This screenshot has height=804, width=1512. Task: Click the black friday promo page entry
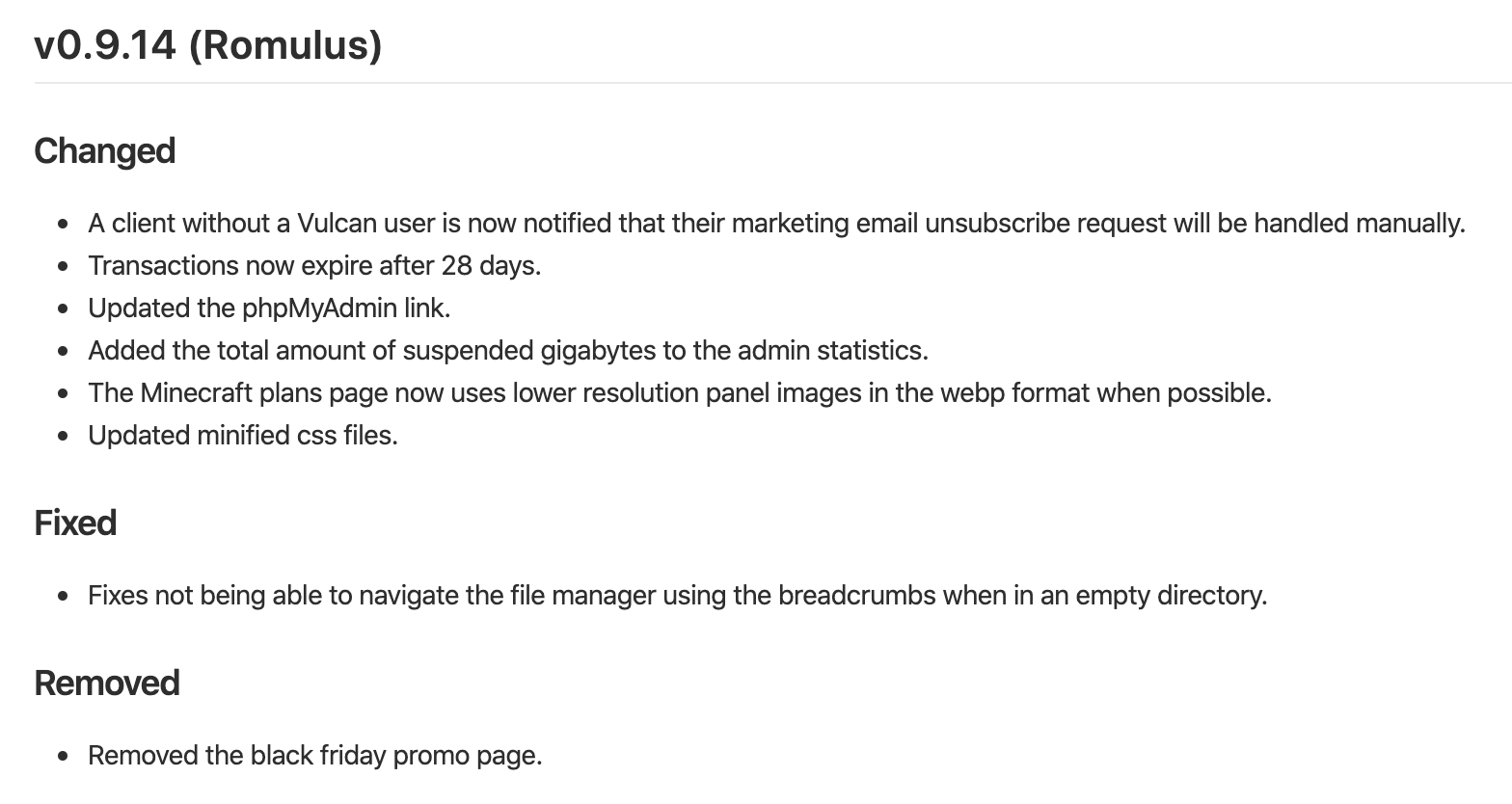coord(314,756)
